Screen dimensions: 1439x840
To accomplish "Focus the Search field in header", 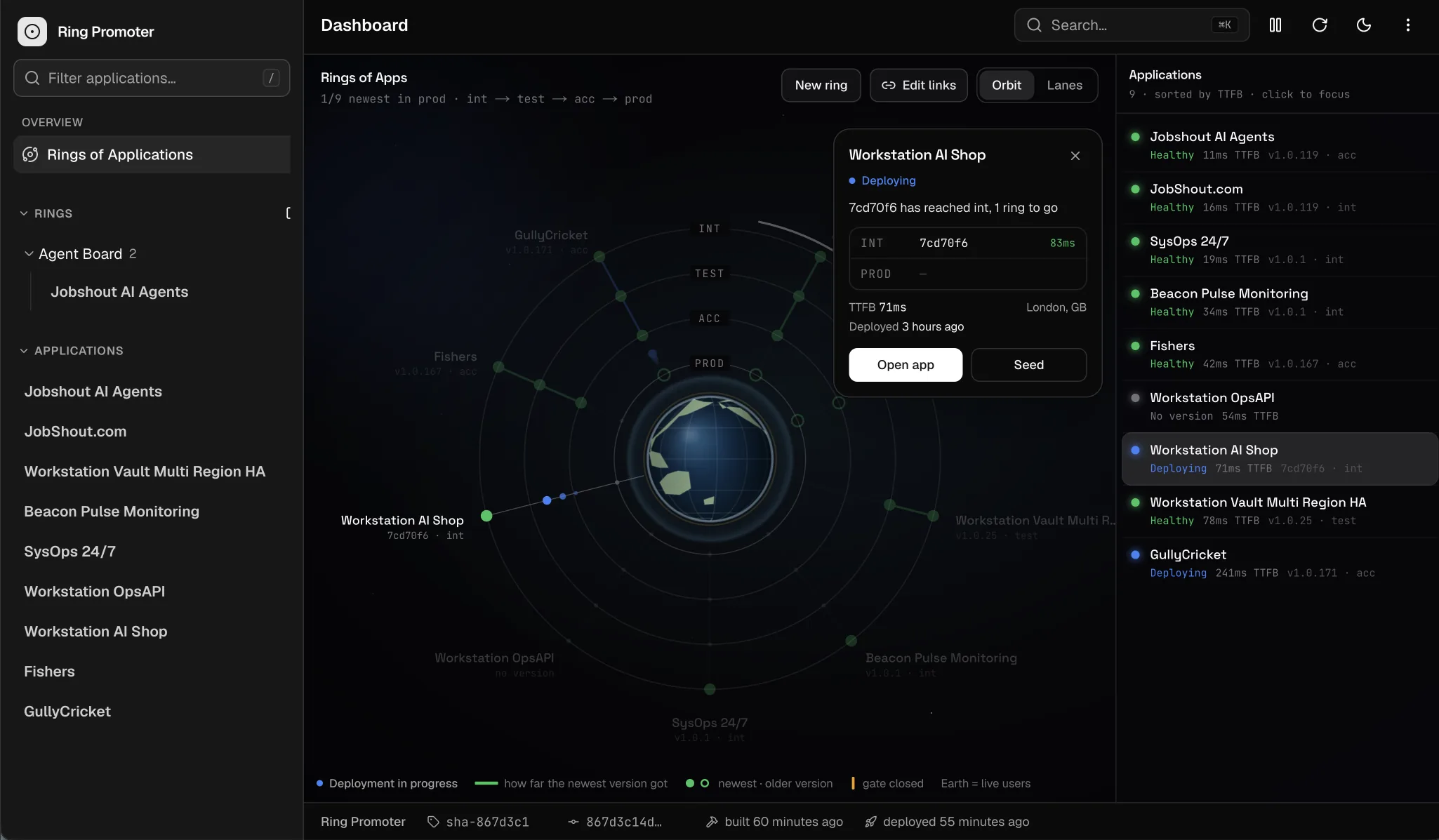I will click(x=1132, y=25).
